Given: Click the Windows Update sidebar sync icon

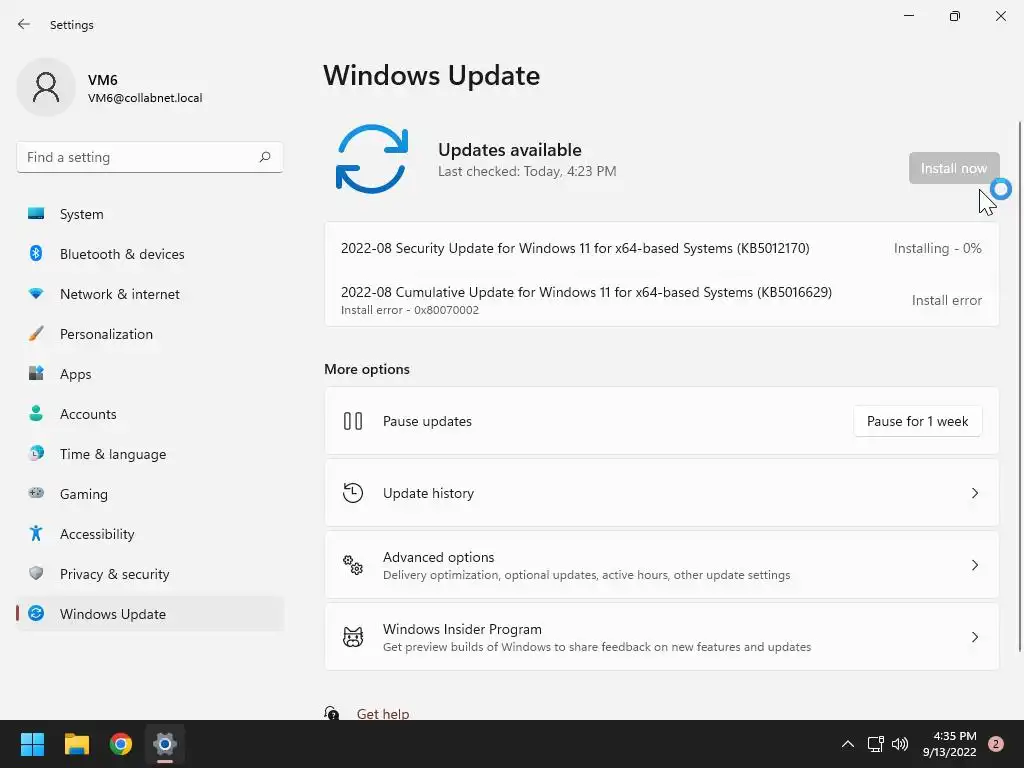Looking at the screenshot, I should coord(36,613).
